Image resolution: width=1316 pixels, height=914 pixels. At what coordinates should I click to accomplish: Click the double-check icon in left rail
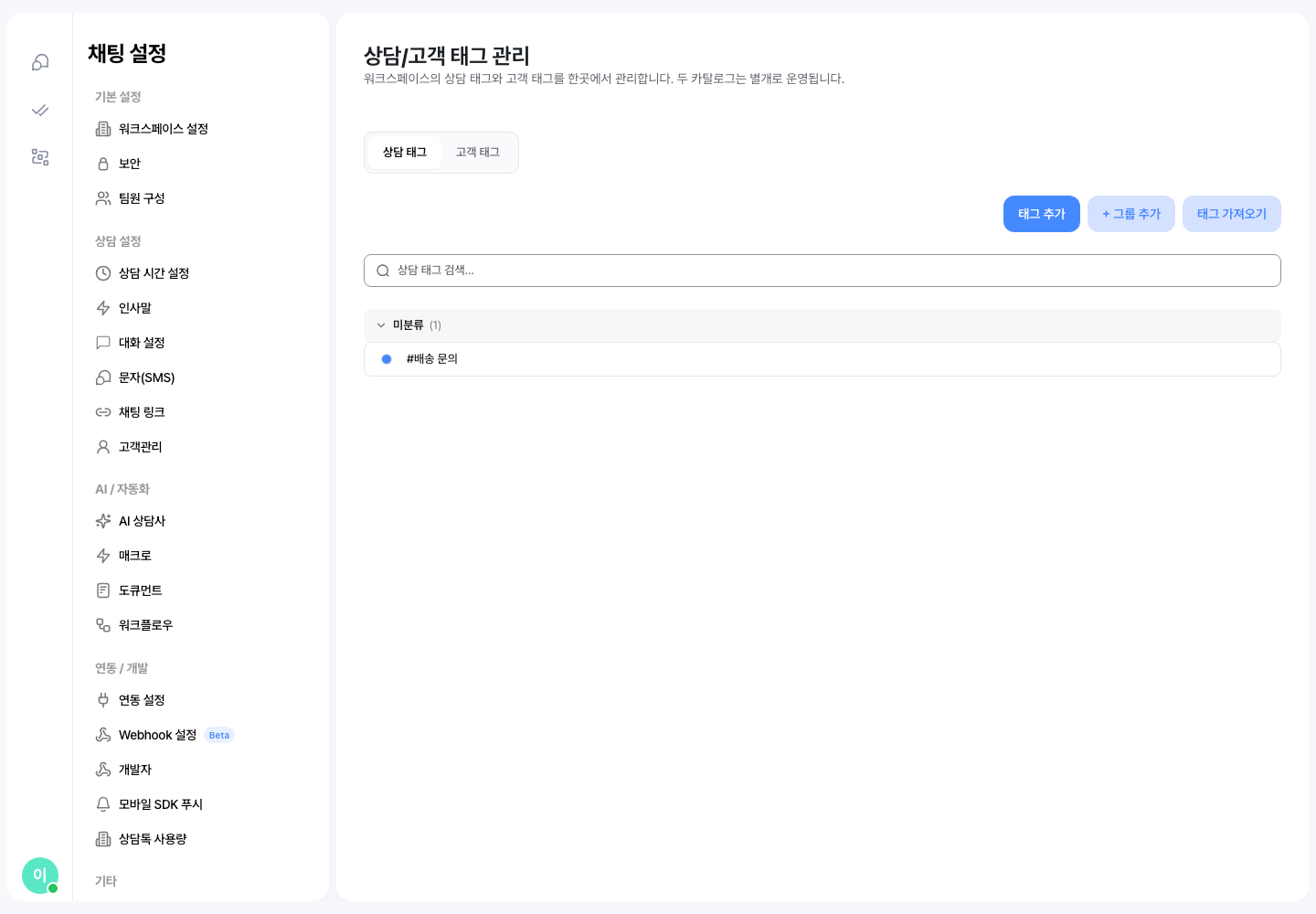pos(40,110)
